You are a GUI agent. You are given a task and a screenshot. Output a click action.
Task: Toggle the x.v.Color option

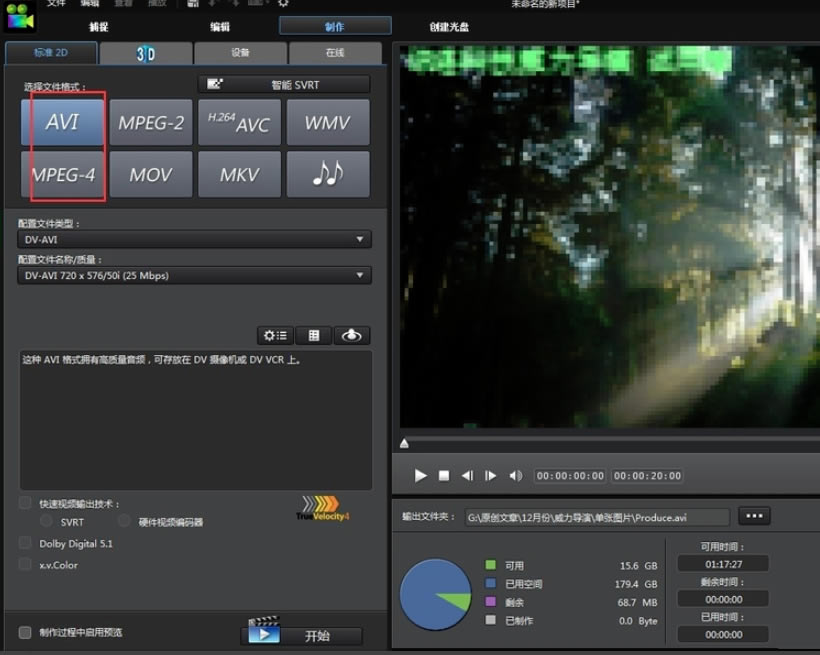25,565
